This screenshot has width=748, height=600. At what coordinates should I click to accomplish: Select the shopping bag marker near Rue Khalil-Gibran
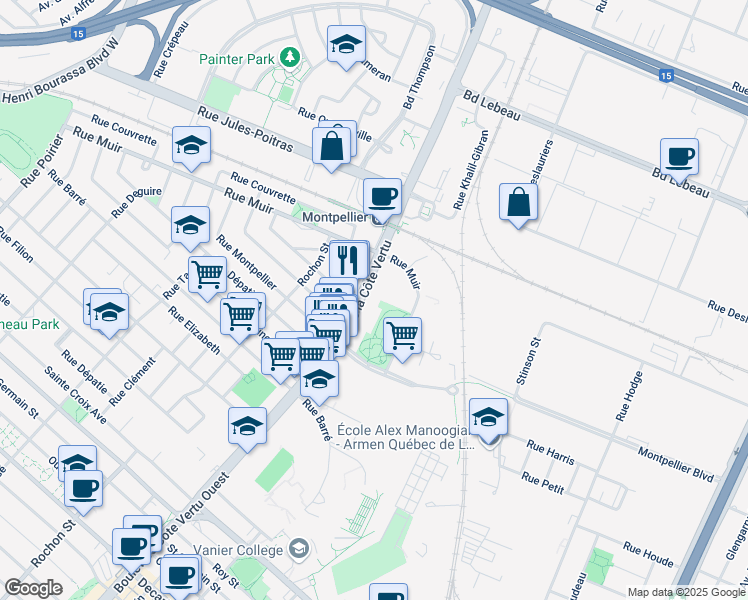tap(519, 202)
